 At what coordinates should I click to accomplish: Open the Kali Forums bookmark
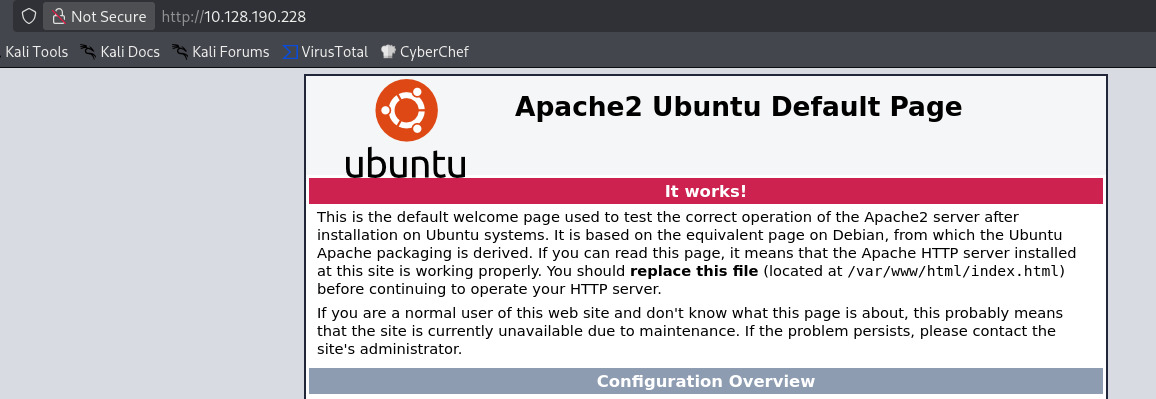pos(220,52)
